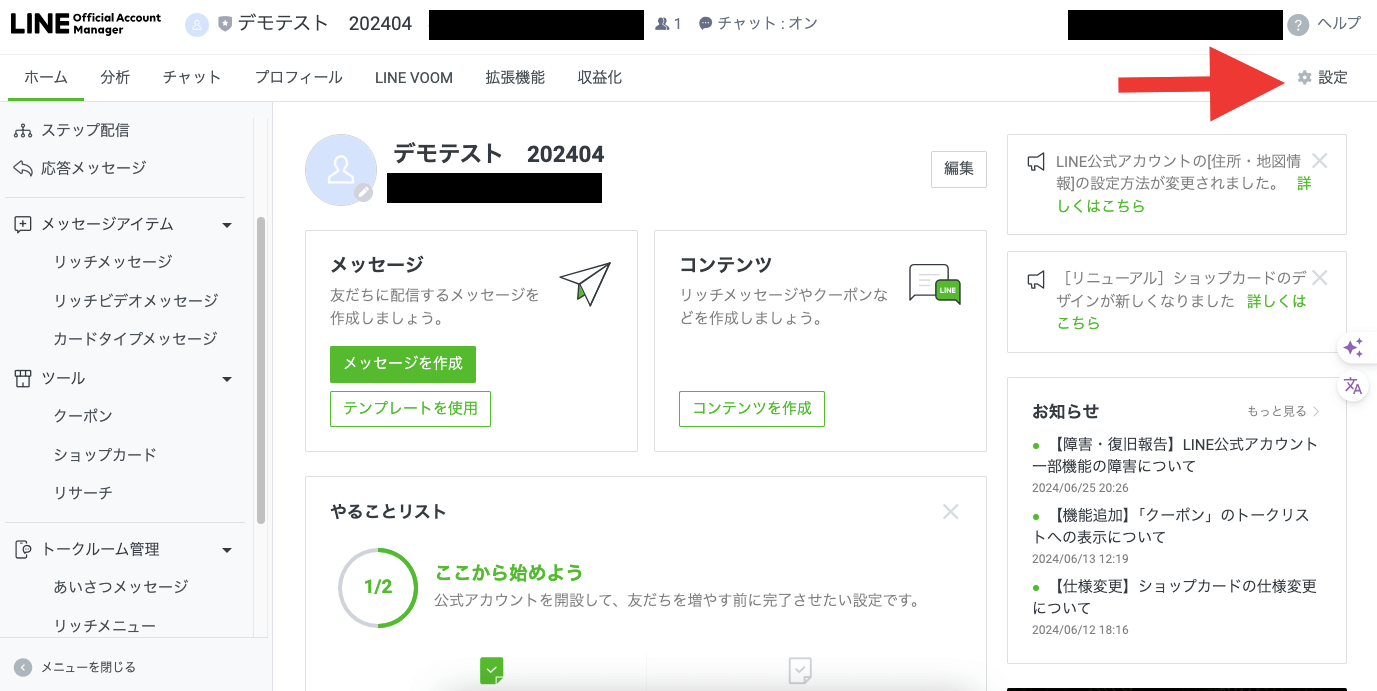Collapse the メッセージアイテム section arrow
Viewport: 1377px width, 691px height.
(227, 226)
